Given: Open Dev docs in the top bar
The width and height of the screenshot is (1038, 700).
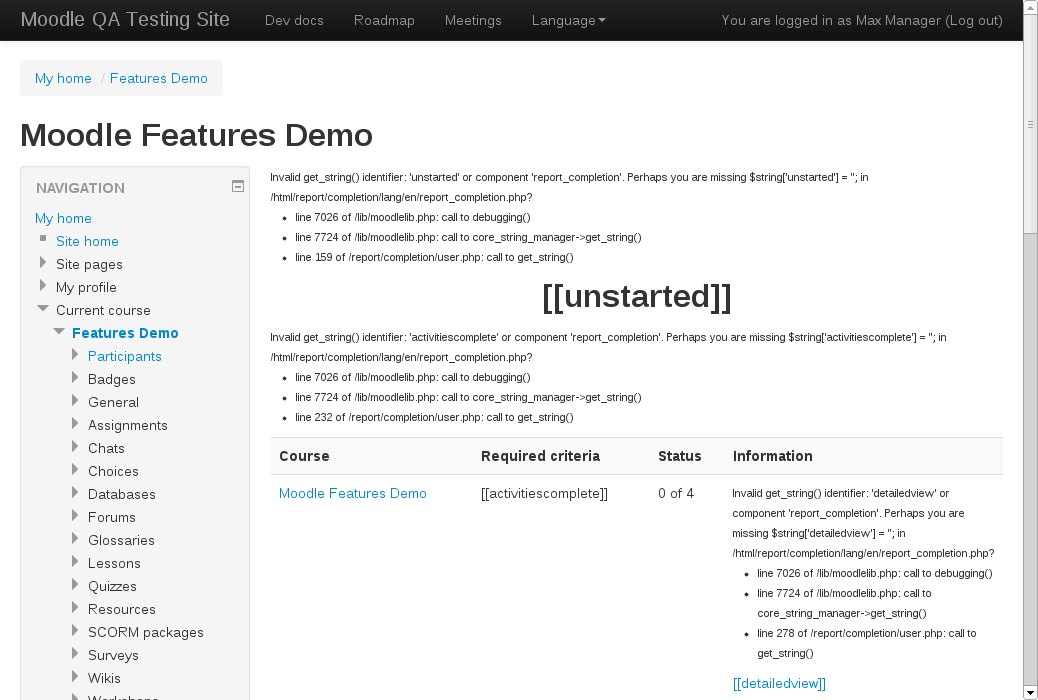Looking at the screenshot, I should point(294,21).
